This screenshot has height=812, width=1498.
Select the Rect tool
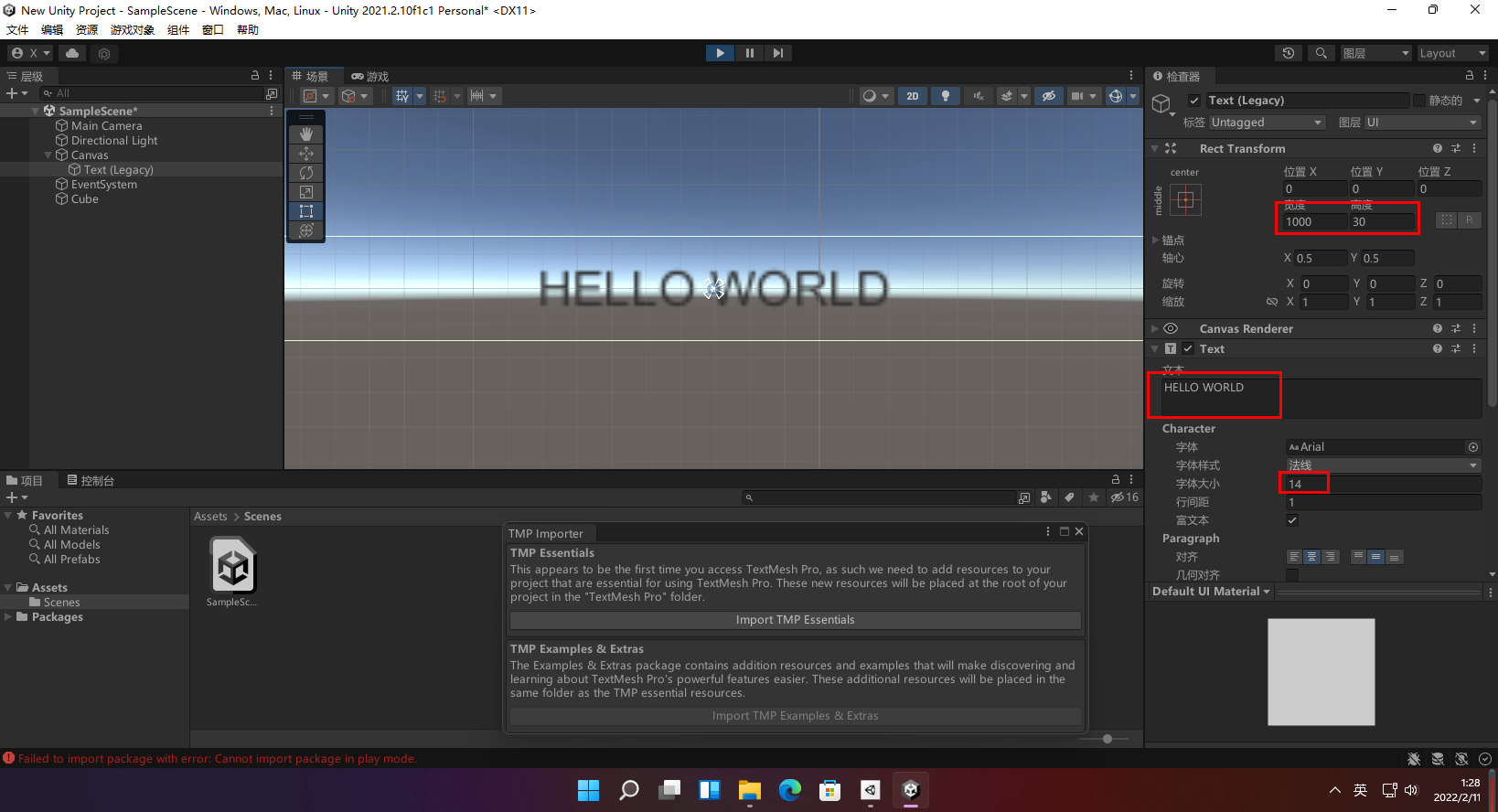306,211
